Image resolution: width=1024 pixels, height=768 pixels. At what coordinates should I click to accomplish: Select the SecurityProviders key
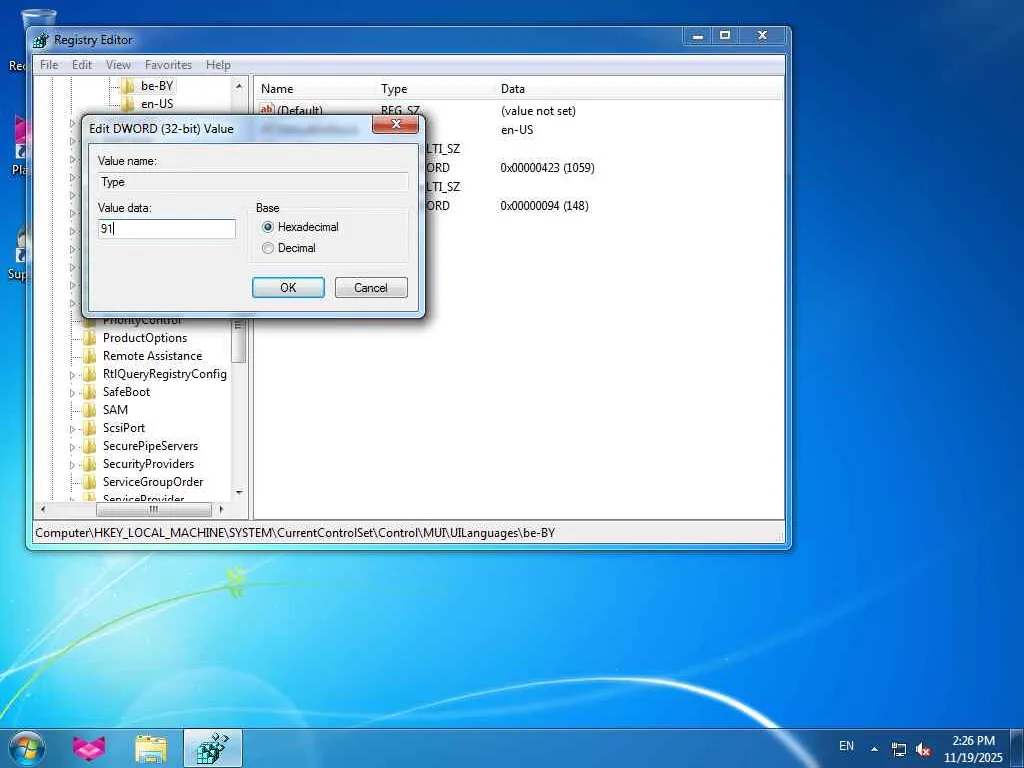click(148, 464)
